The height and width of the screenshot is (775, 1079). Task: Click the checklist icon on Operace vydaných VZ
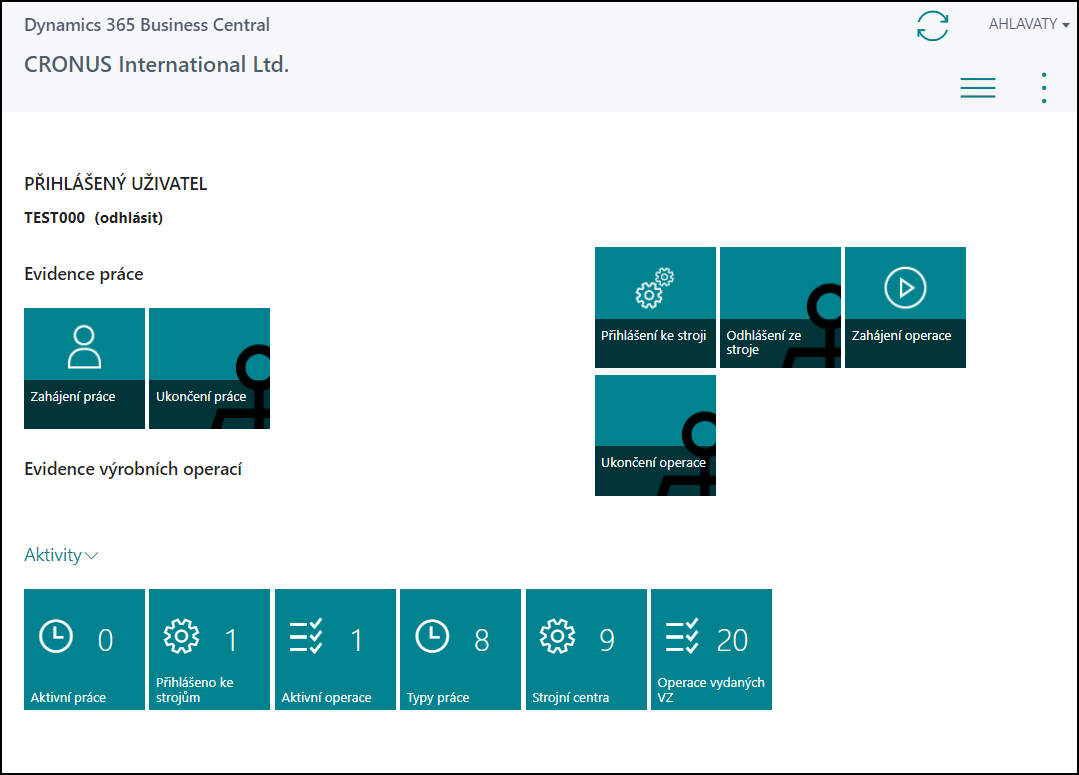(x=682, y=636)
